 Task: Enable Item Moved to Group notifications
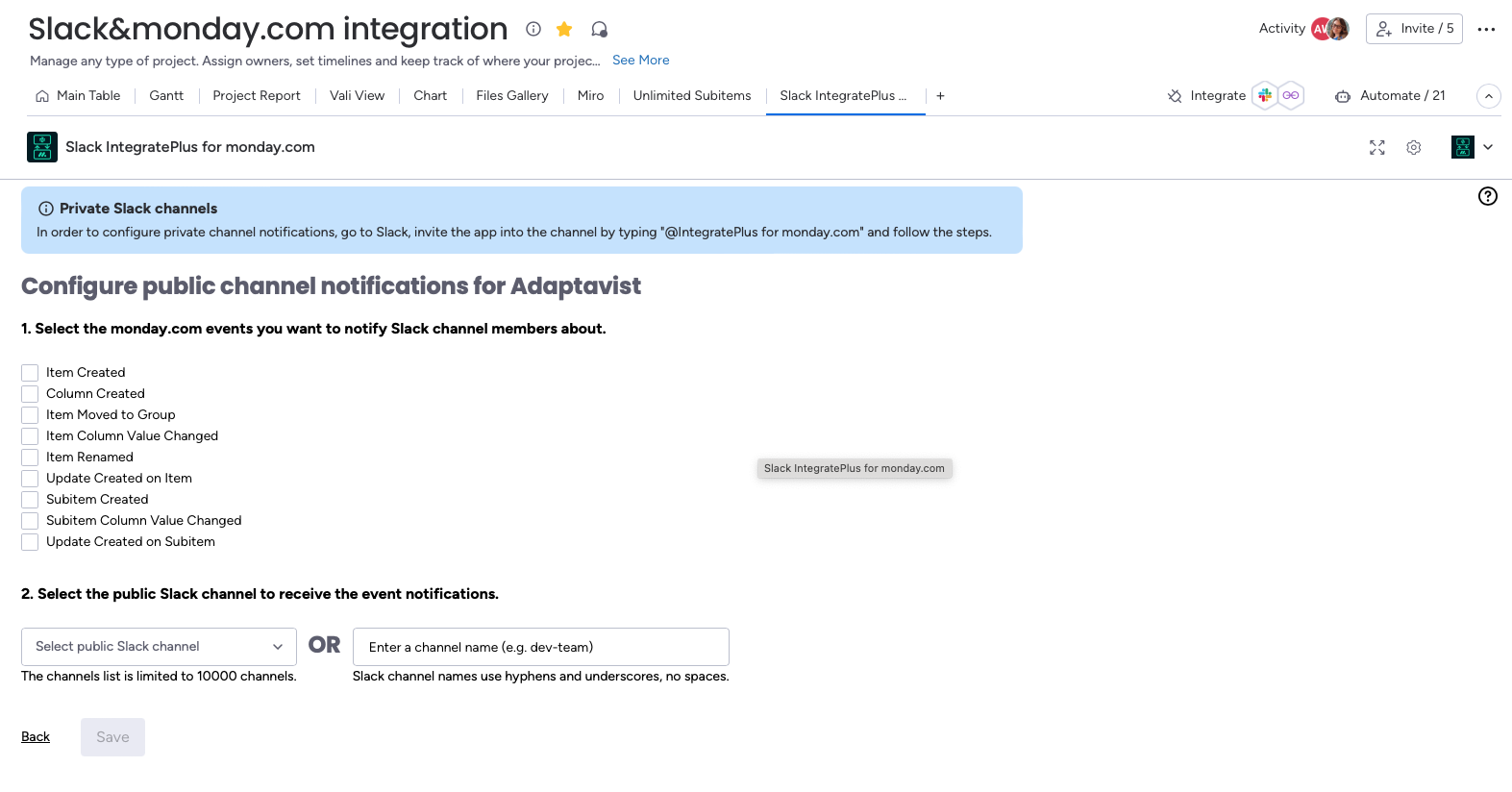click(x=30, y=415)
